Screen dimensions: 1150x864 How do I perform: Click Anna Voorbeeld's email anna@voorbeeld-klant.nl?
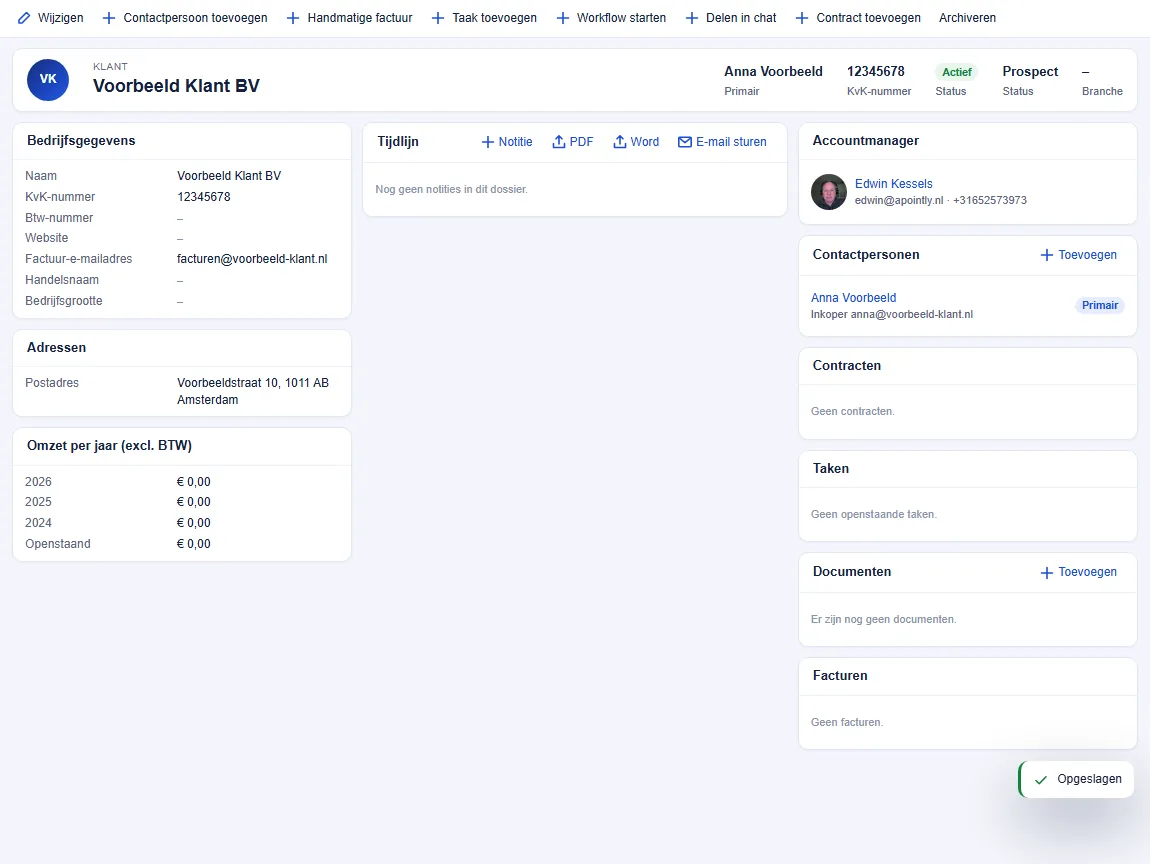[912, 314]
